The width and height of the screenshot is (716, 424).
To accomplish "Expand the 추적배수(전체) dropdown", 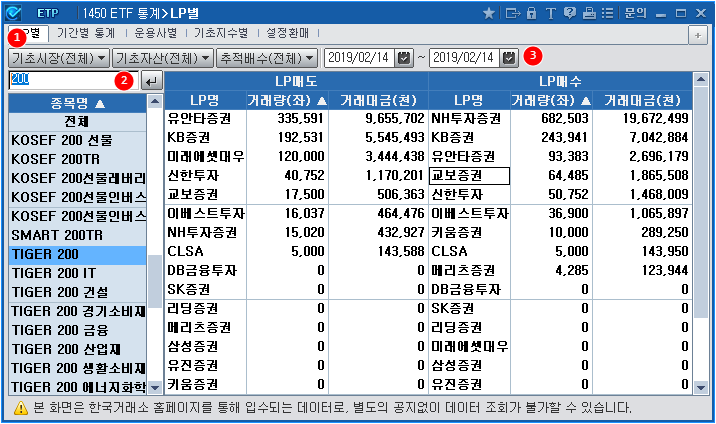I will tap(268, 58).
